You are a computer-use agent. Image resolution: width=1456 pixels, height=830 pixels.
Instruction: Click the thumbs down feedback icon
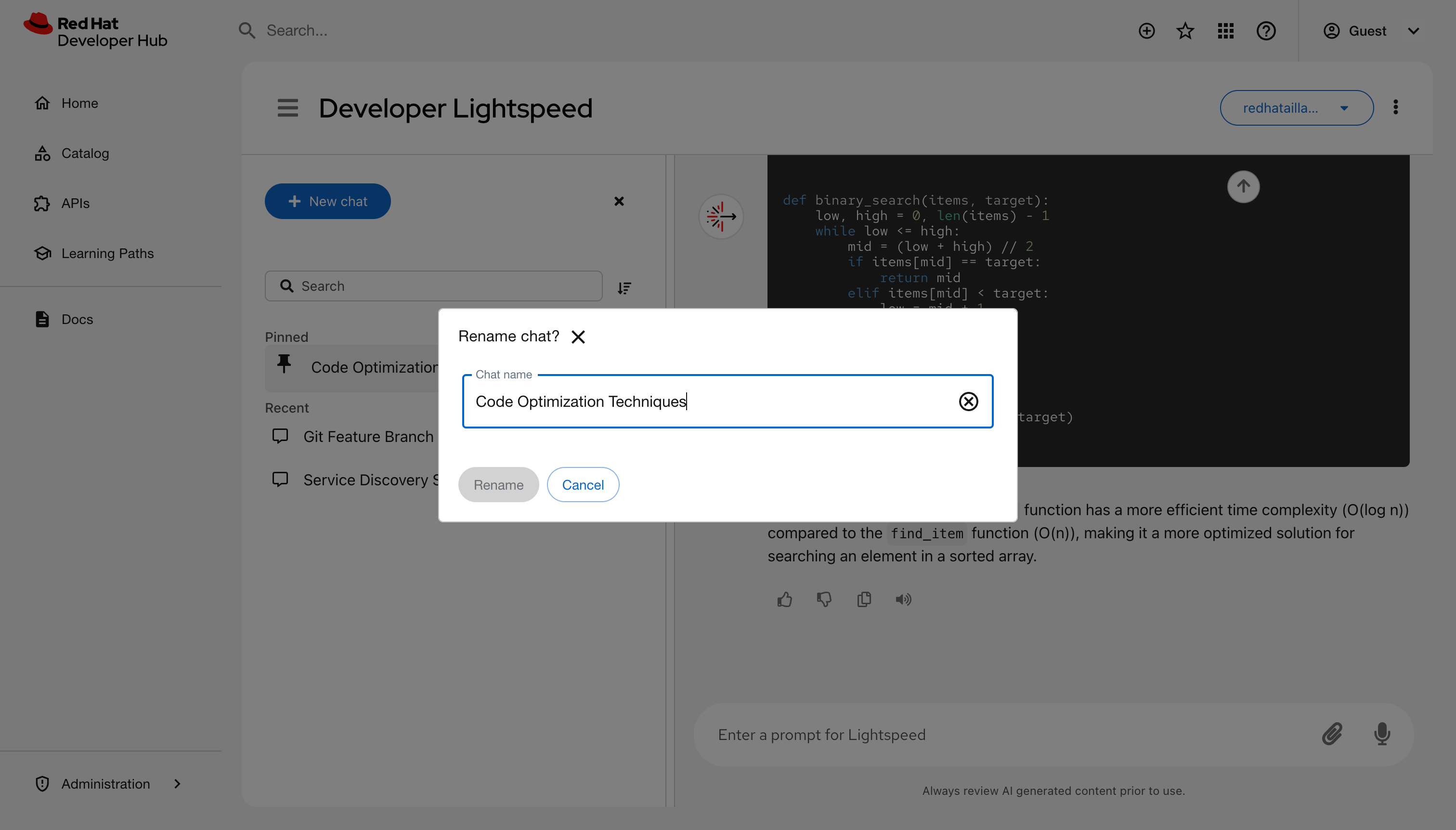coord(824,599)
